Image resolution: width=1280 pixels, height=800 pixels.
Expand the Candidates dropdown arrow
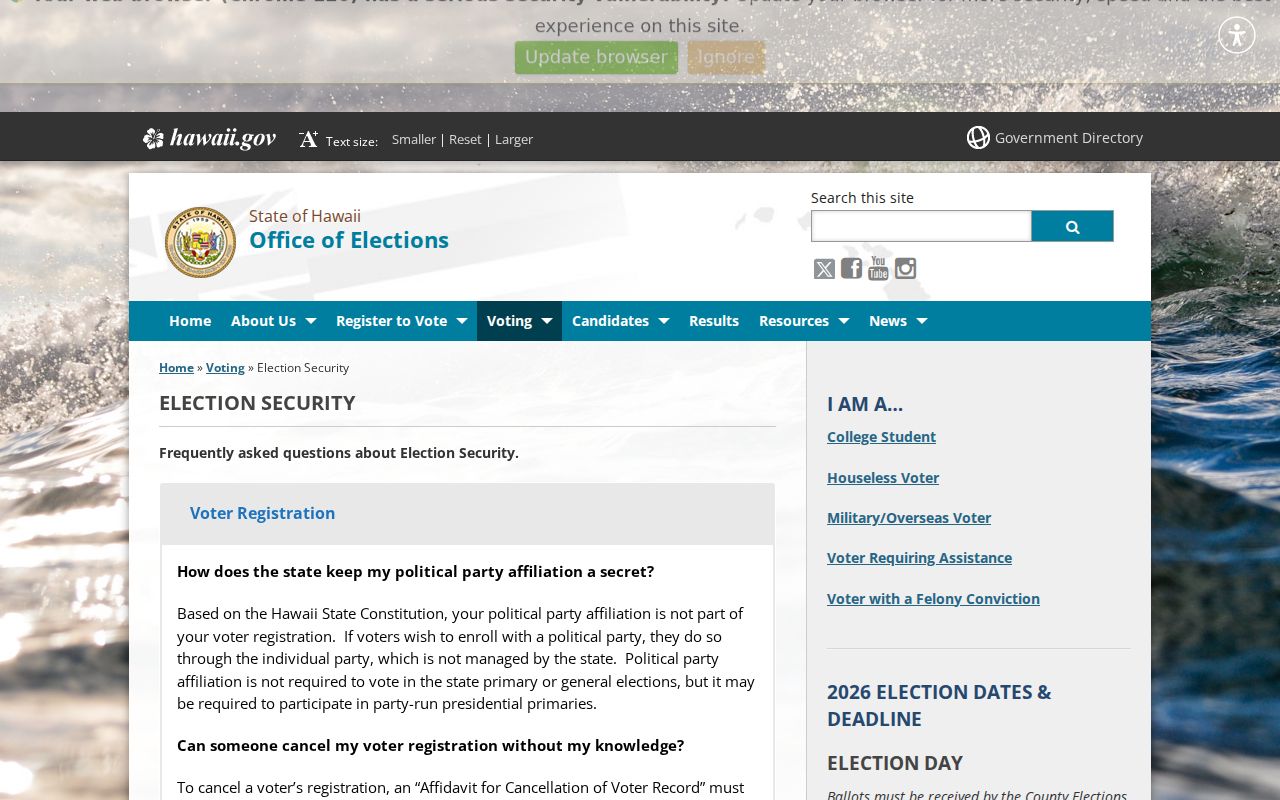[663, 321]
